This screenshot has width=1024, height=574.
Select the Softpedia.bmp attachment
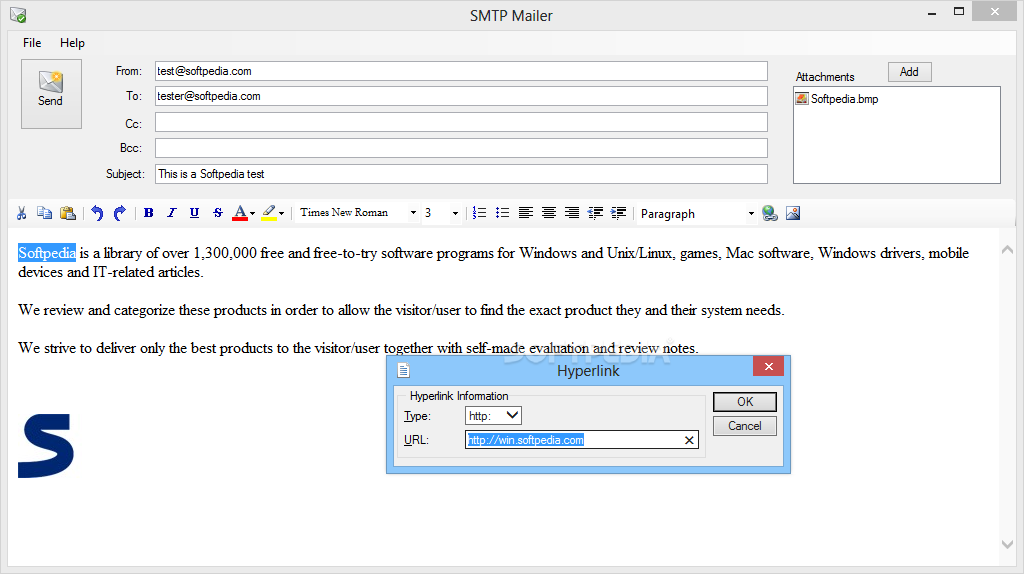[x=837, y=99]
